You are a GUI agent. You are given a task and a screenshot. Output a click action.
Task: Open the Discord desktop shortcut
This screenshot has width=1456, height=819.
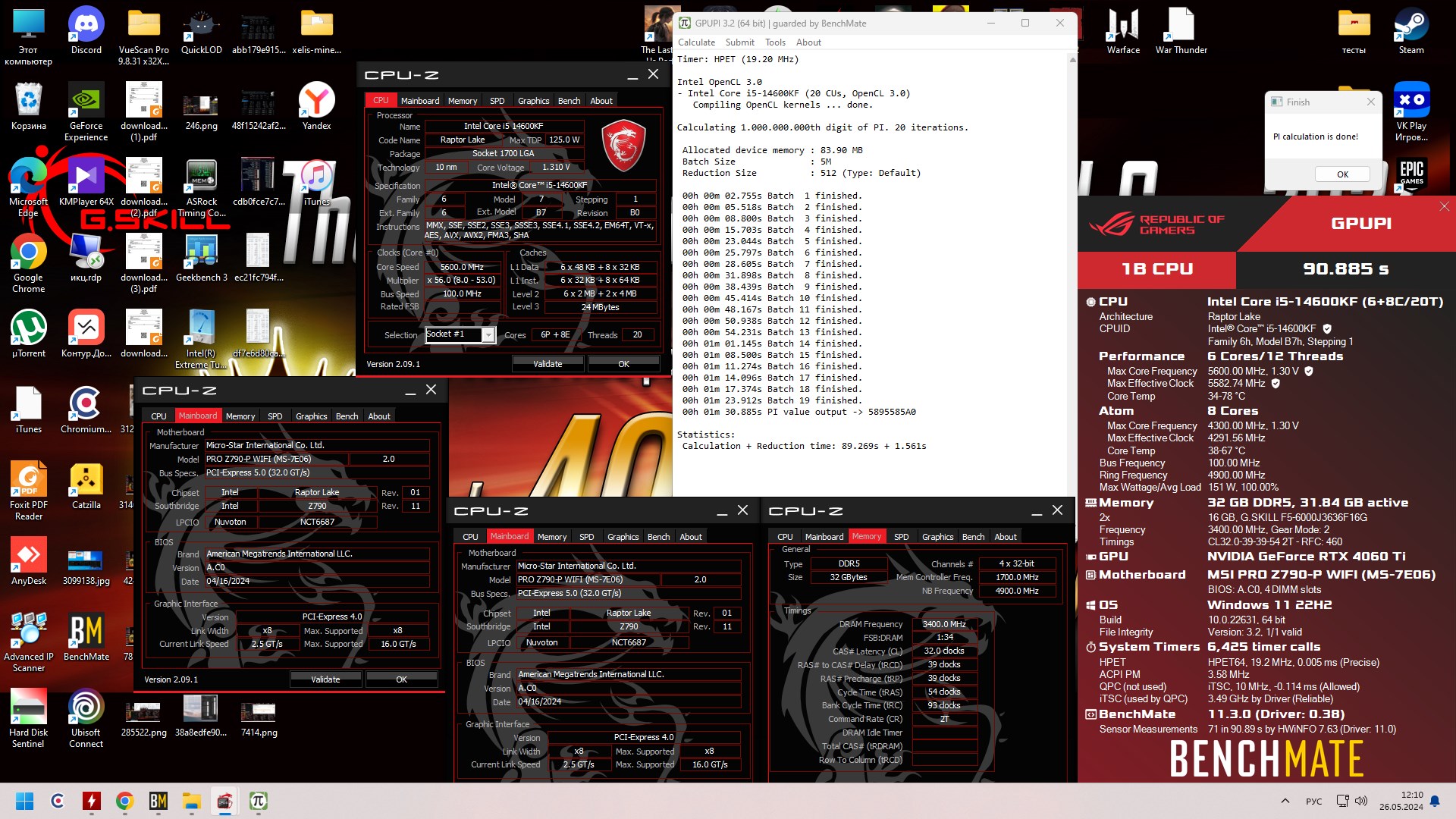click(x=86, y=30)
